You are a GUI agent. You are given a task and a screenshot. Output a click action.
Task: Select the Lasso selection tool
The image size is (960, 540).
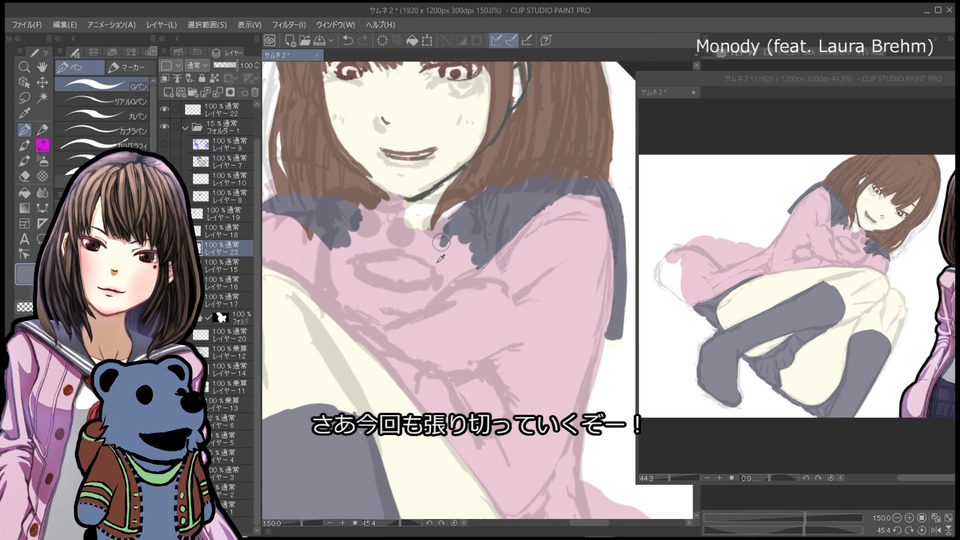pyautogui.click(x=24, y=97)
